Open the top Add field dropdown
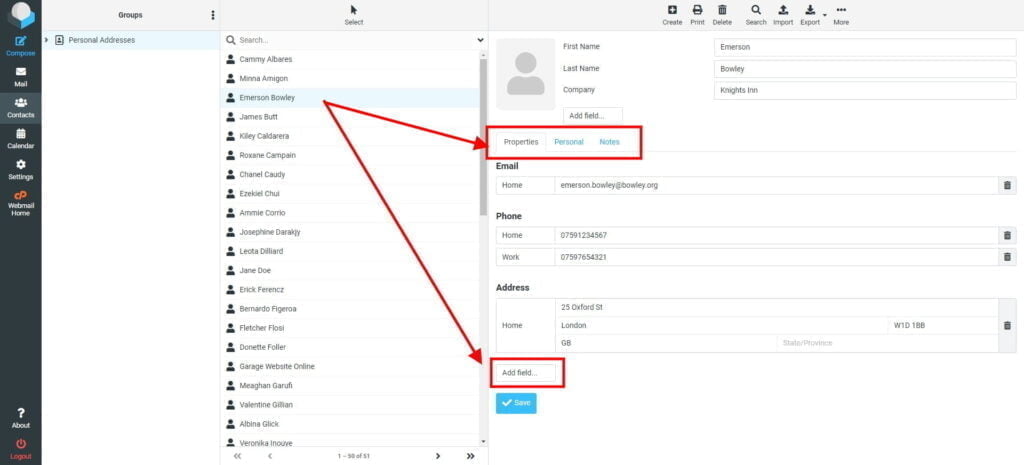1024x465 pixels. click(x=593, y=116)
